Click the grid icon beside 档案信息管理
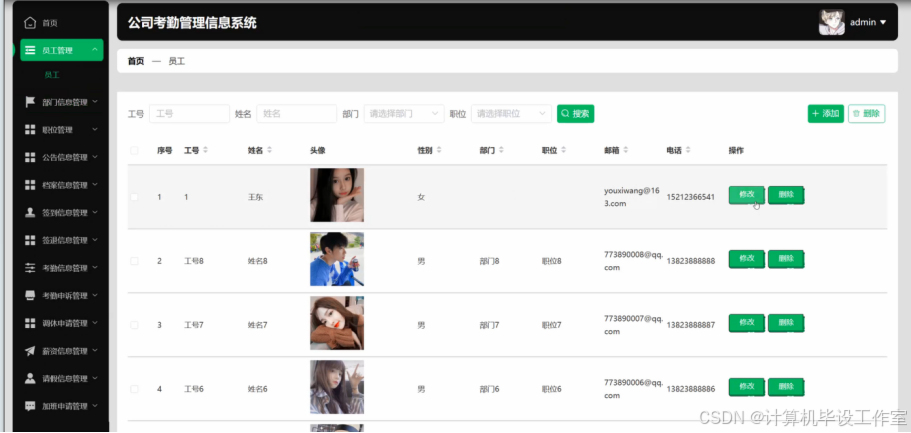 tap(30, 185)
